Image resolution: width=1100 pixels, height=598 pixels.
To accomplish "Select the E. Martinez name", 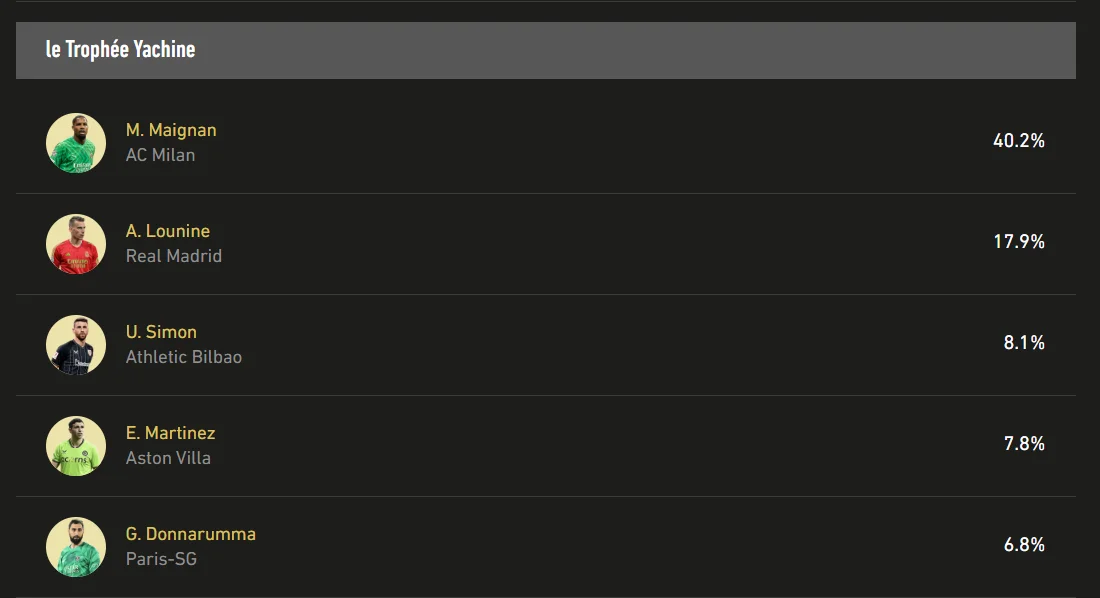I will (x=170, y=433).
